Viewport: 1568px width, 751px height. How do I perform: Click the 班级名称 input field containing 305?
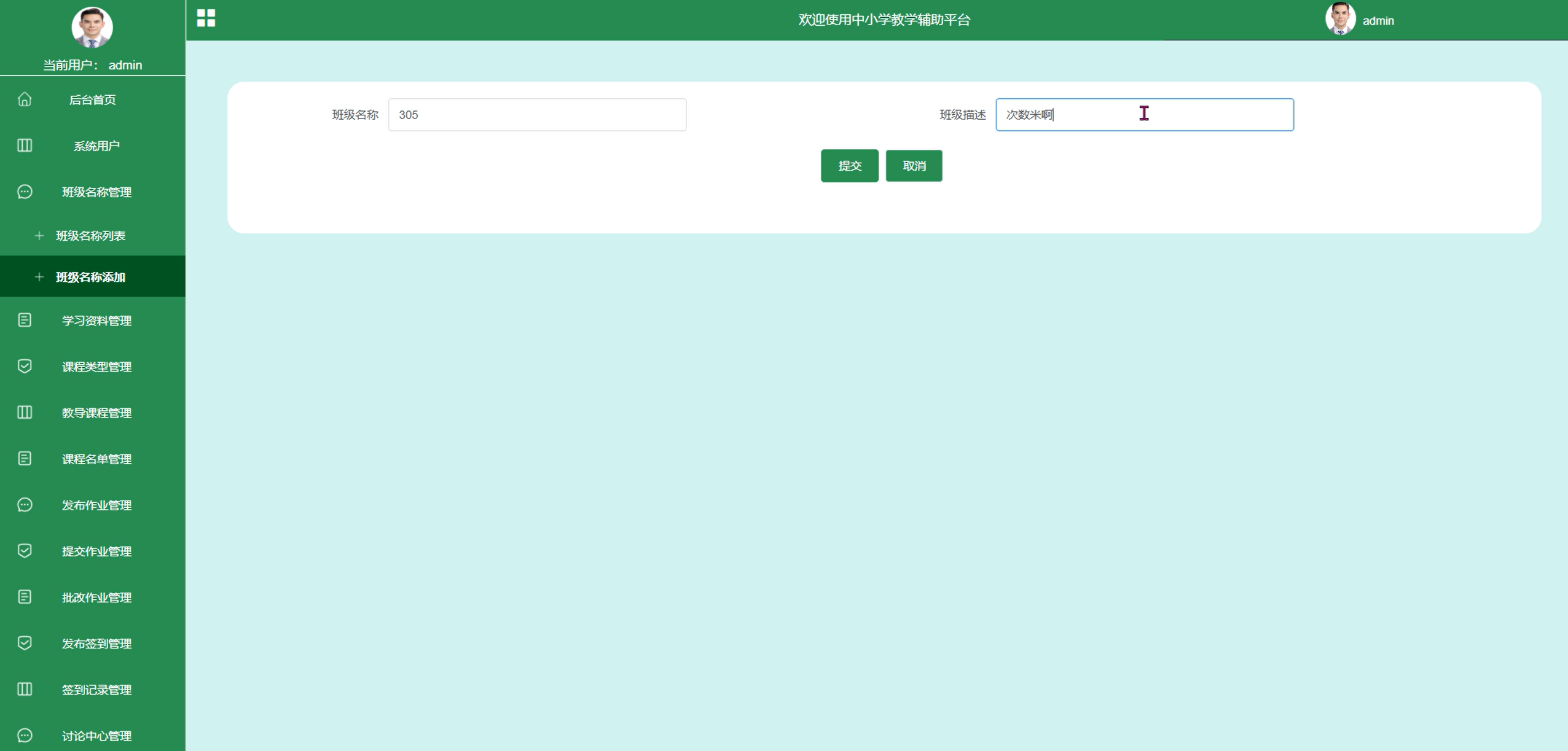537,115
